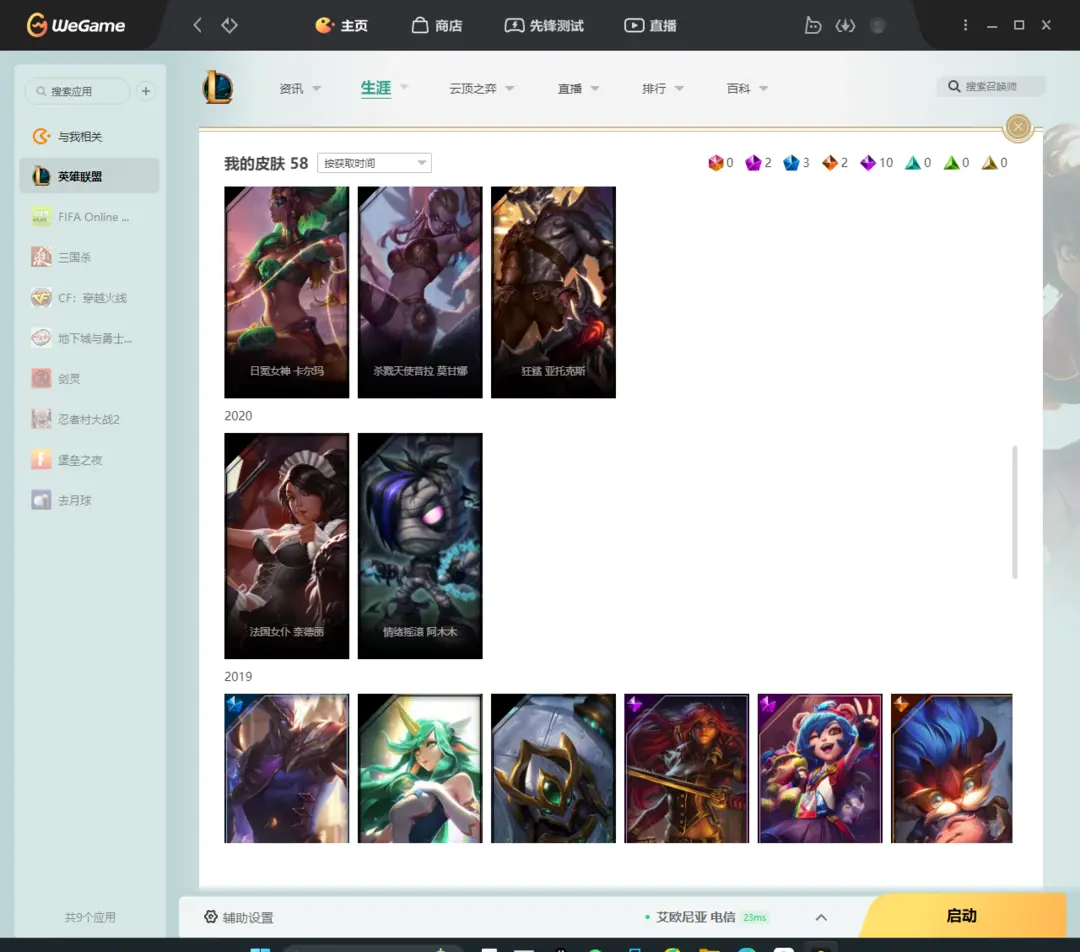Click the 2020 year label

(x=238, y=416)
